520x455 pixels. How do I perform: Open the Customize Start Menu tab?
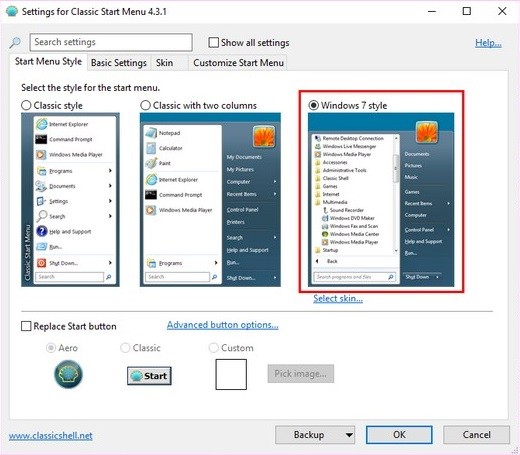coord(238,63)
